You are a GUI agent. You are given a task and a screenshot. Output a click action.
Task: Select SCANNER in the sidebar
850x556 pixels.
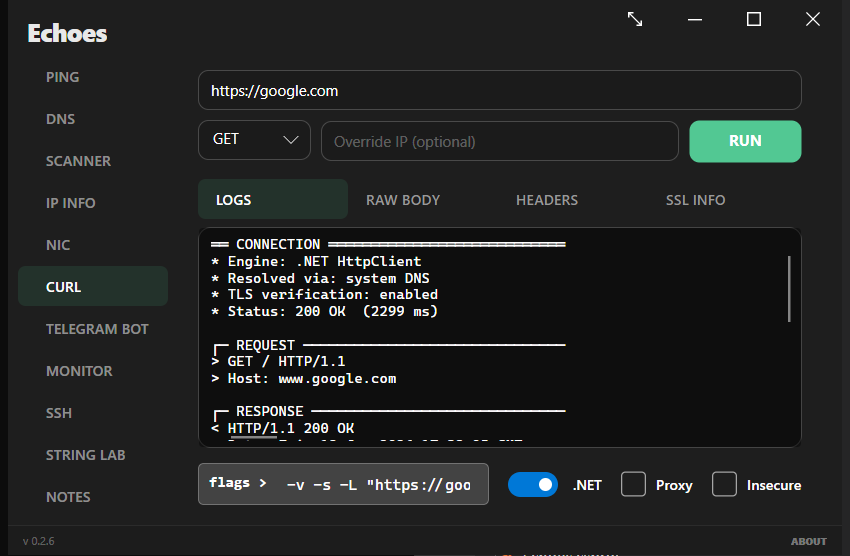[78, 161]
